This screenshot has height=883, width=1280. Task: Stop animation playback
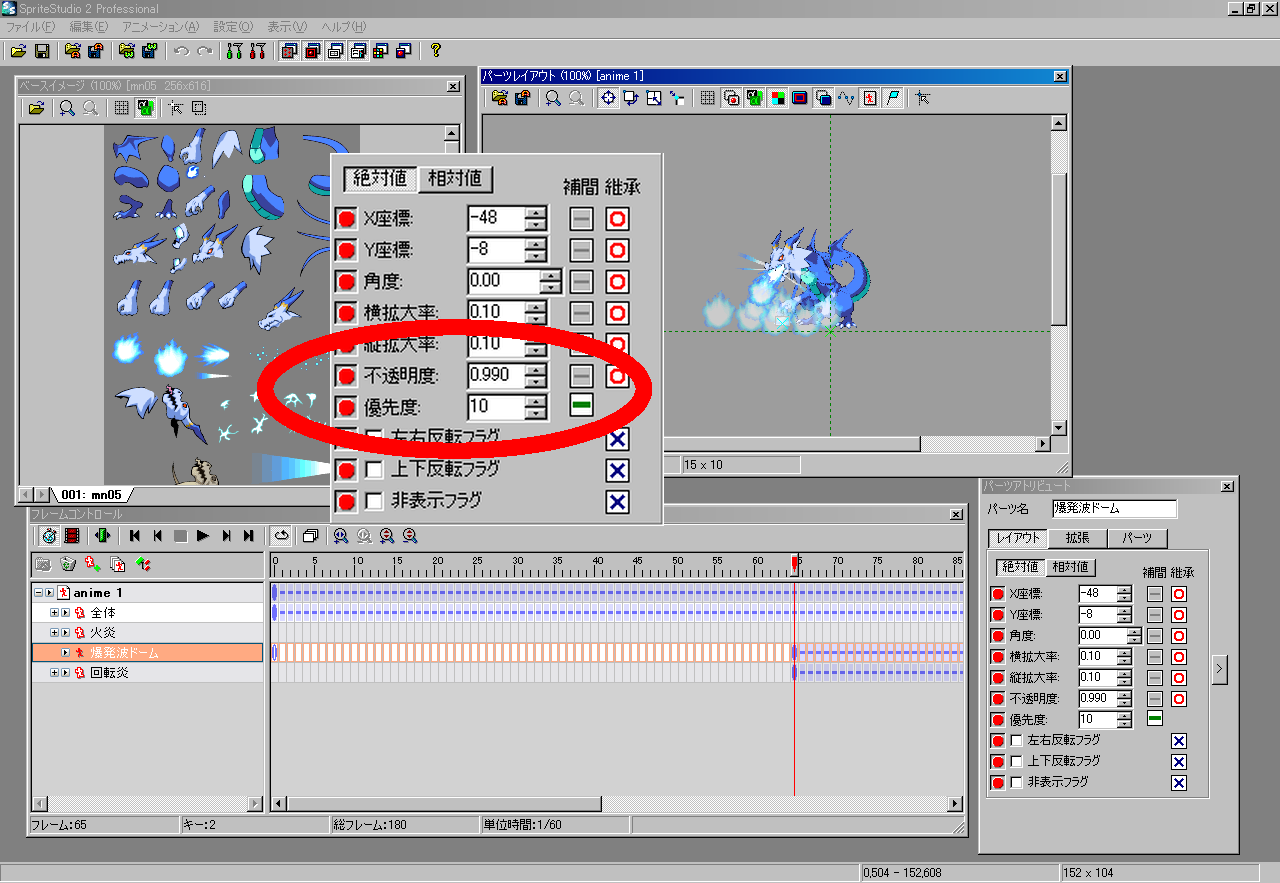(180, 536)
